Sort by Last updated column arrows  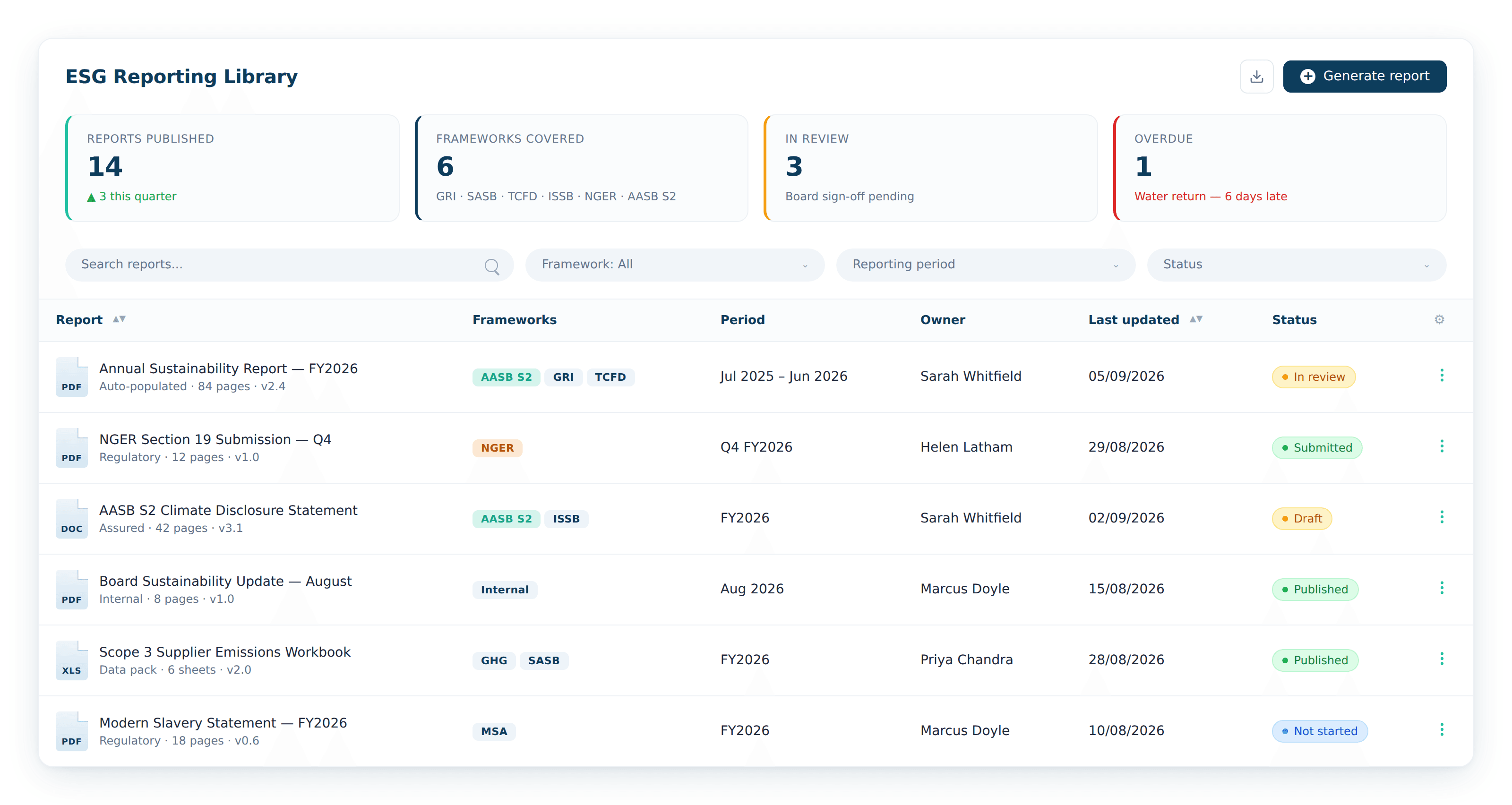click(1195, 319)
